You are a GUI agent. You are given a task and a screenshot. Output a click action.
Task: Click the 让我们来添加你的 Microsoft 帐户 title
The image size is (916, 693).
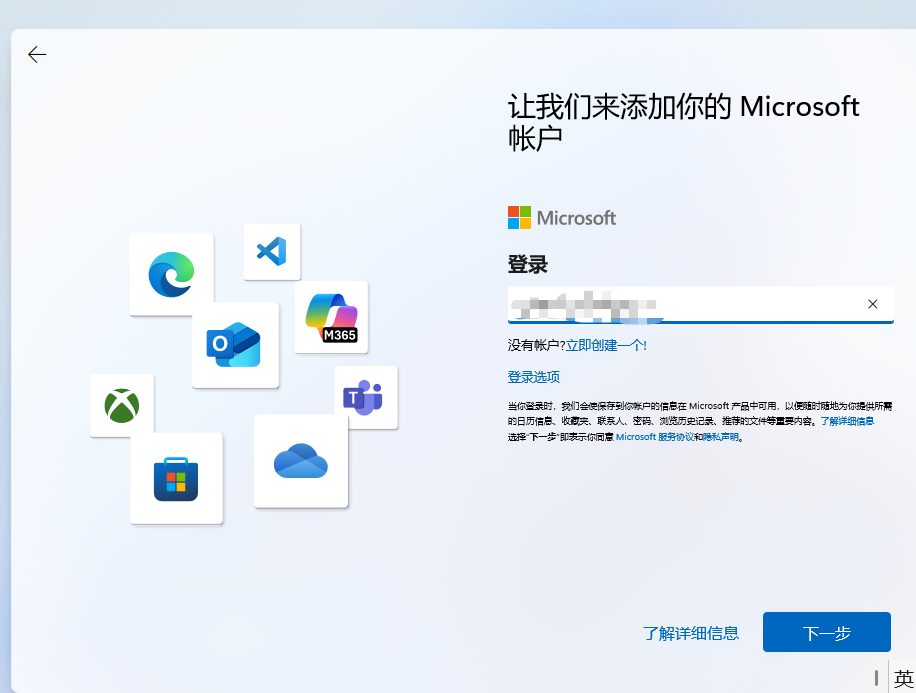tap(683, 122)
